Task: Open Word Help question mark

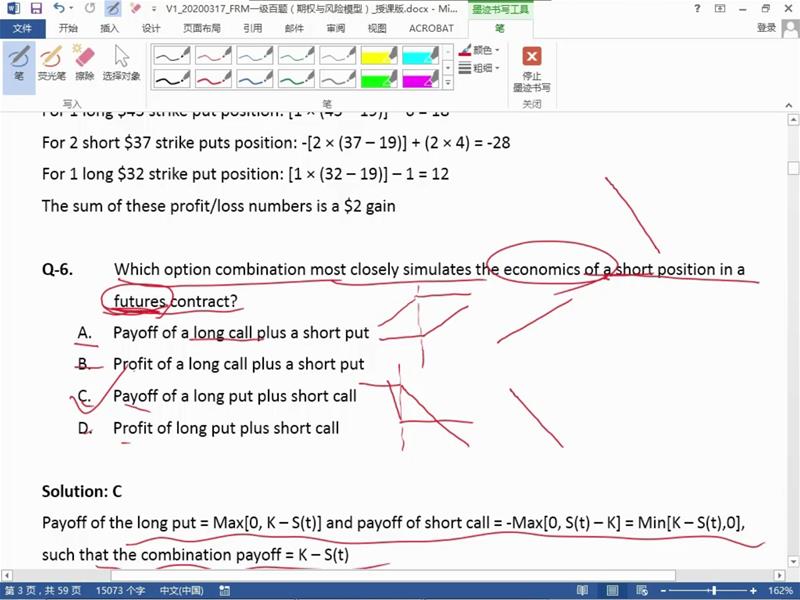Action: [697, 8]
